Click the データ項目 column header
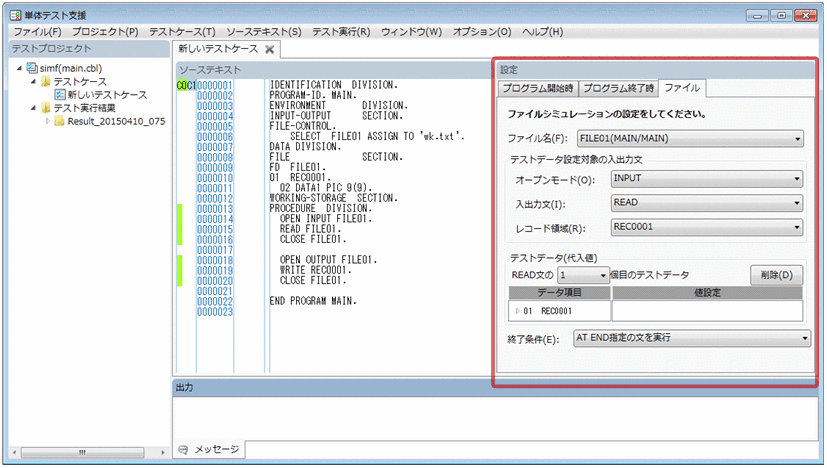The image size is (827, 468). point(559,292)
